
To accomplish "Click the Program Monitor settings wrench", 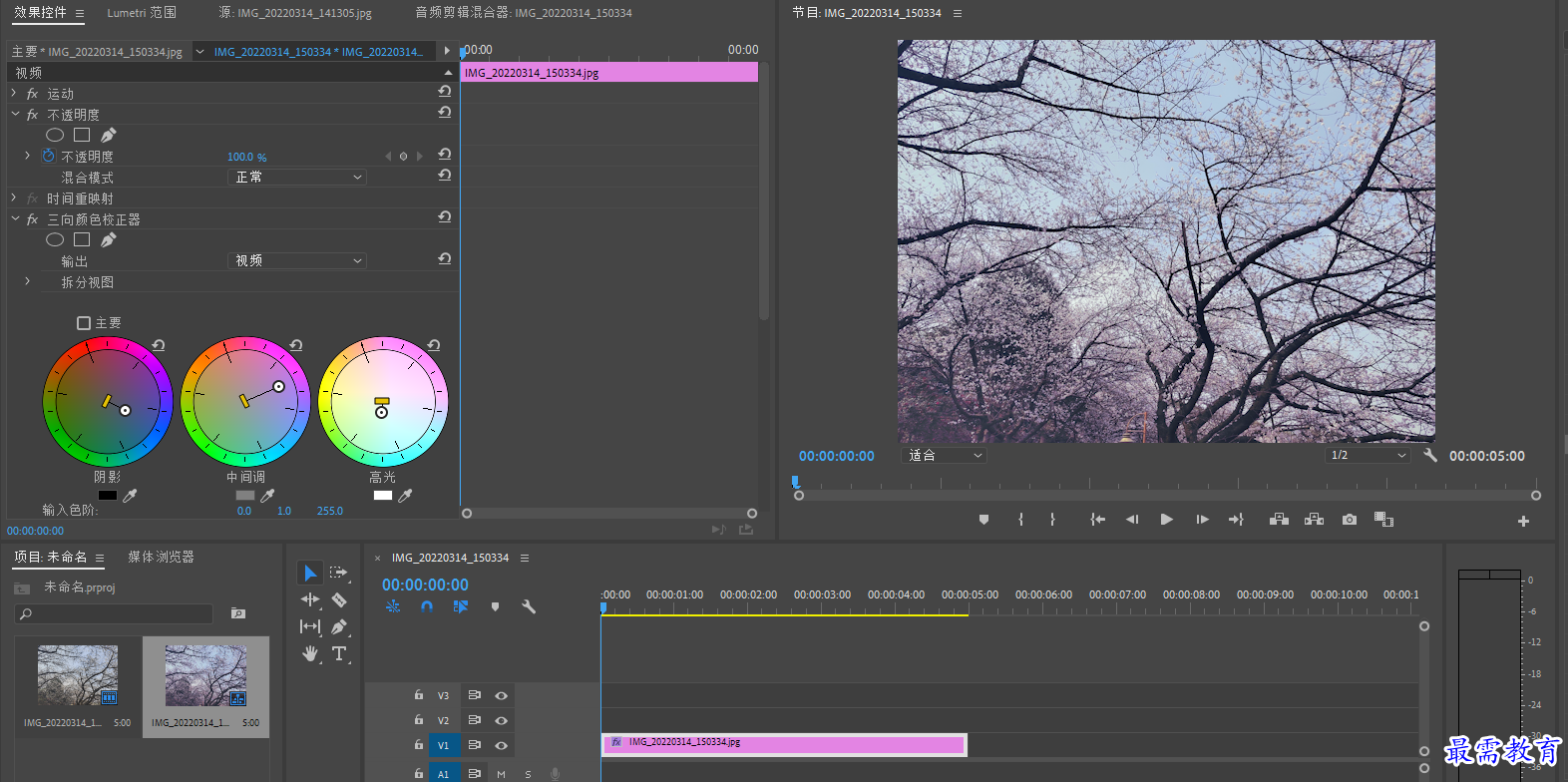I will point(1430,455).
